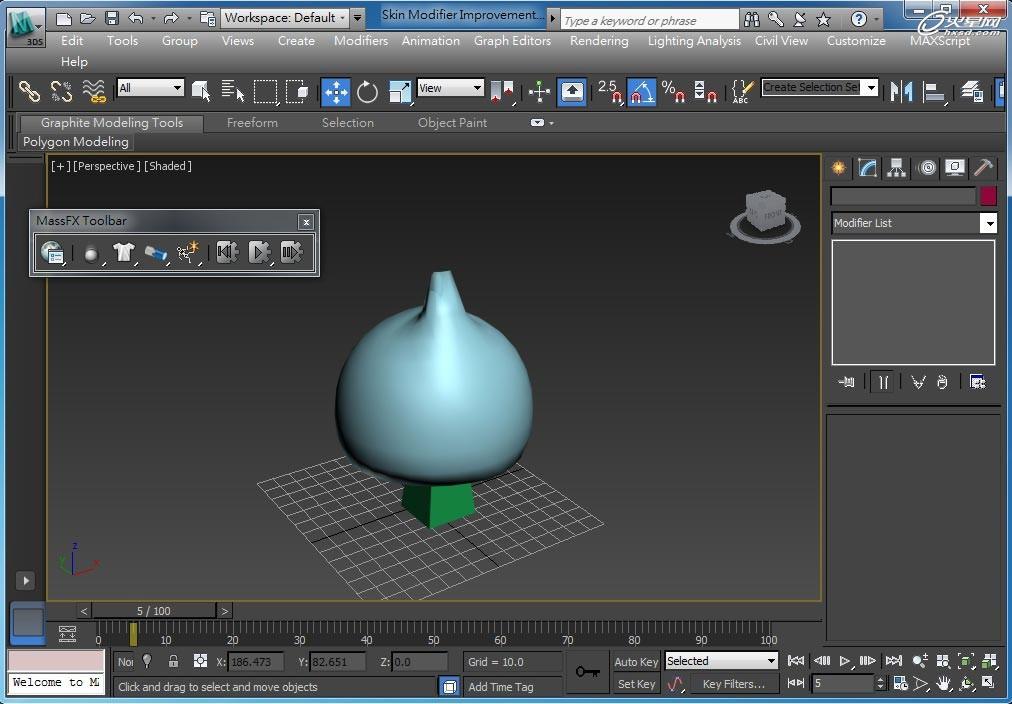Select the Select and Move tool
1012x704 pixels.
[x=335, y=92]
